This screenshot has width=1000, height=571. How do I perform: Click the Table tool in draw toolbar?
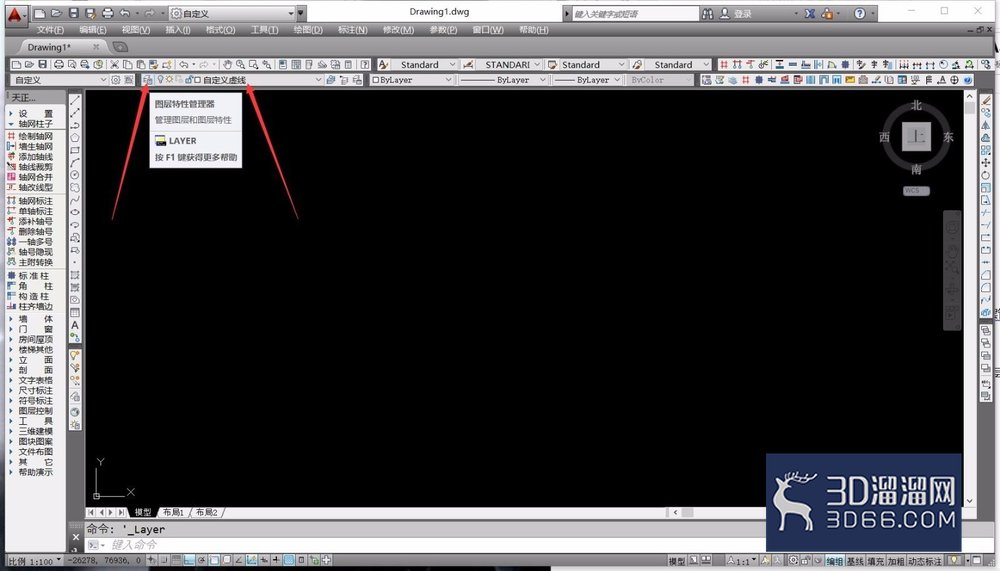(x=75, y=313)
